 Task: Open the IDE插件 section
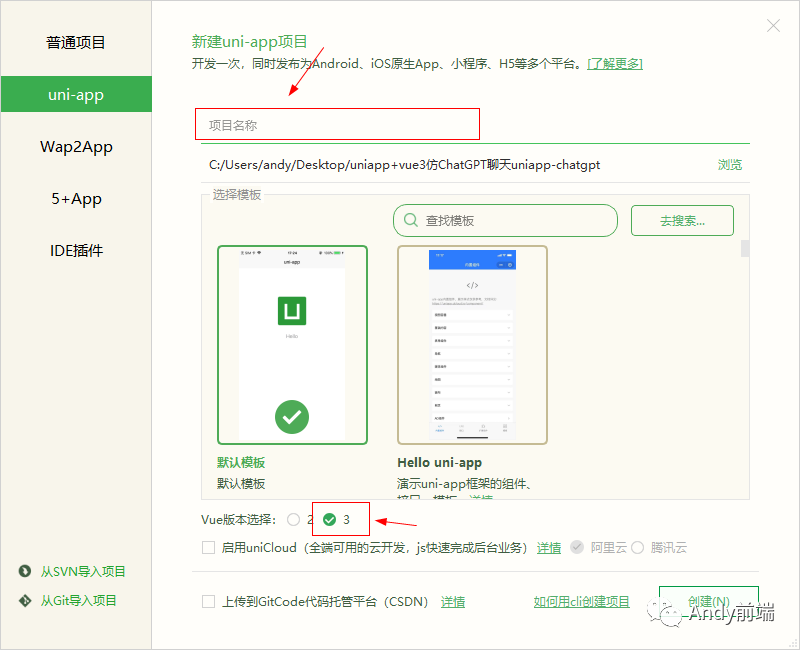pyautogui.click(x=76, y=250)
